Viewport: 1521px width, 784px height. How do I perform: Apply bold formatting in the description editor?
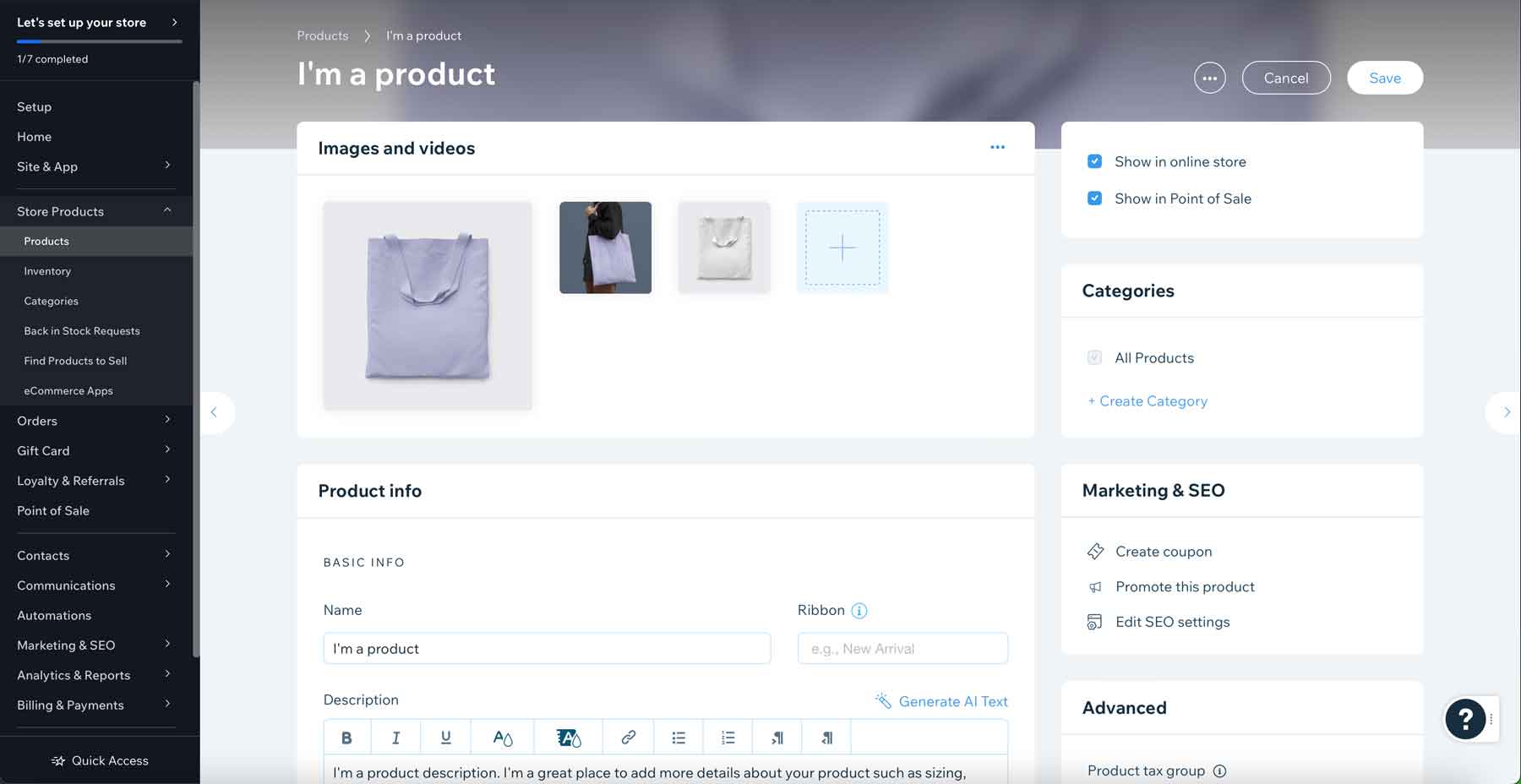346,736
